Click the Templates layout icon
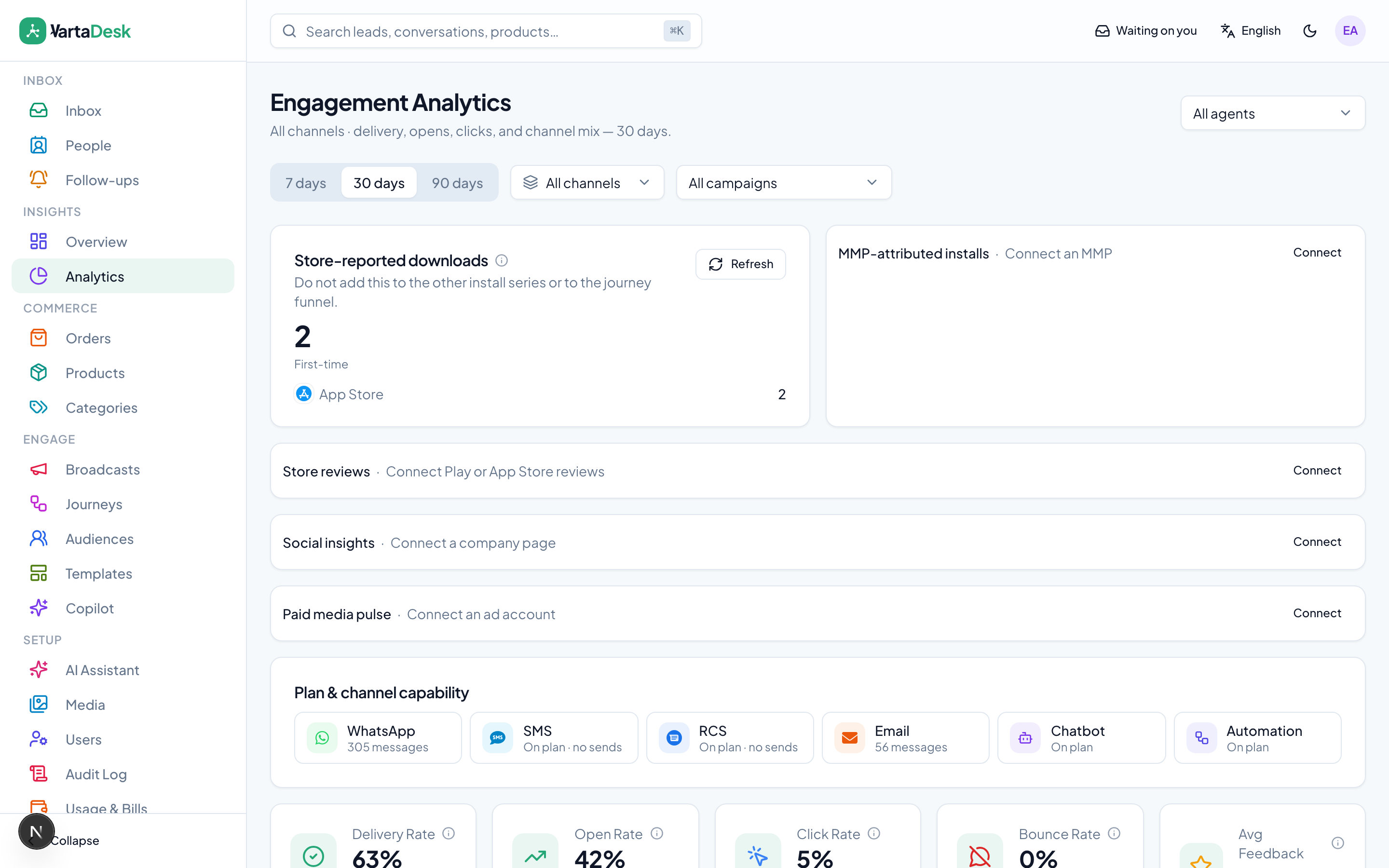 pos(39,573)
